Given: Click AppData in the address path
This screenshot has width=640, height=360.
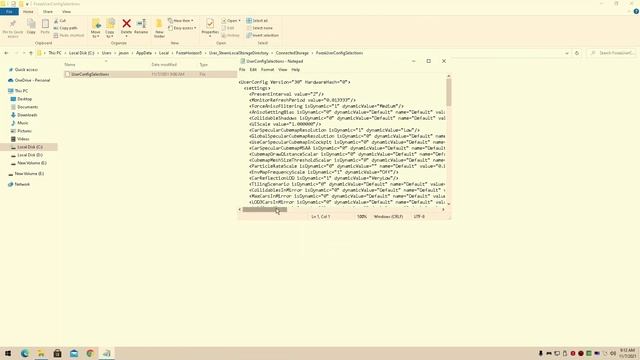Looking at the screenshot, I should click(144, 53).
